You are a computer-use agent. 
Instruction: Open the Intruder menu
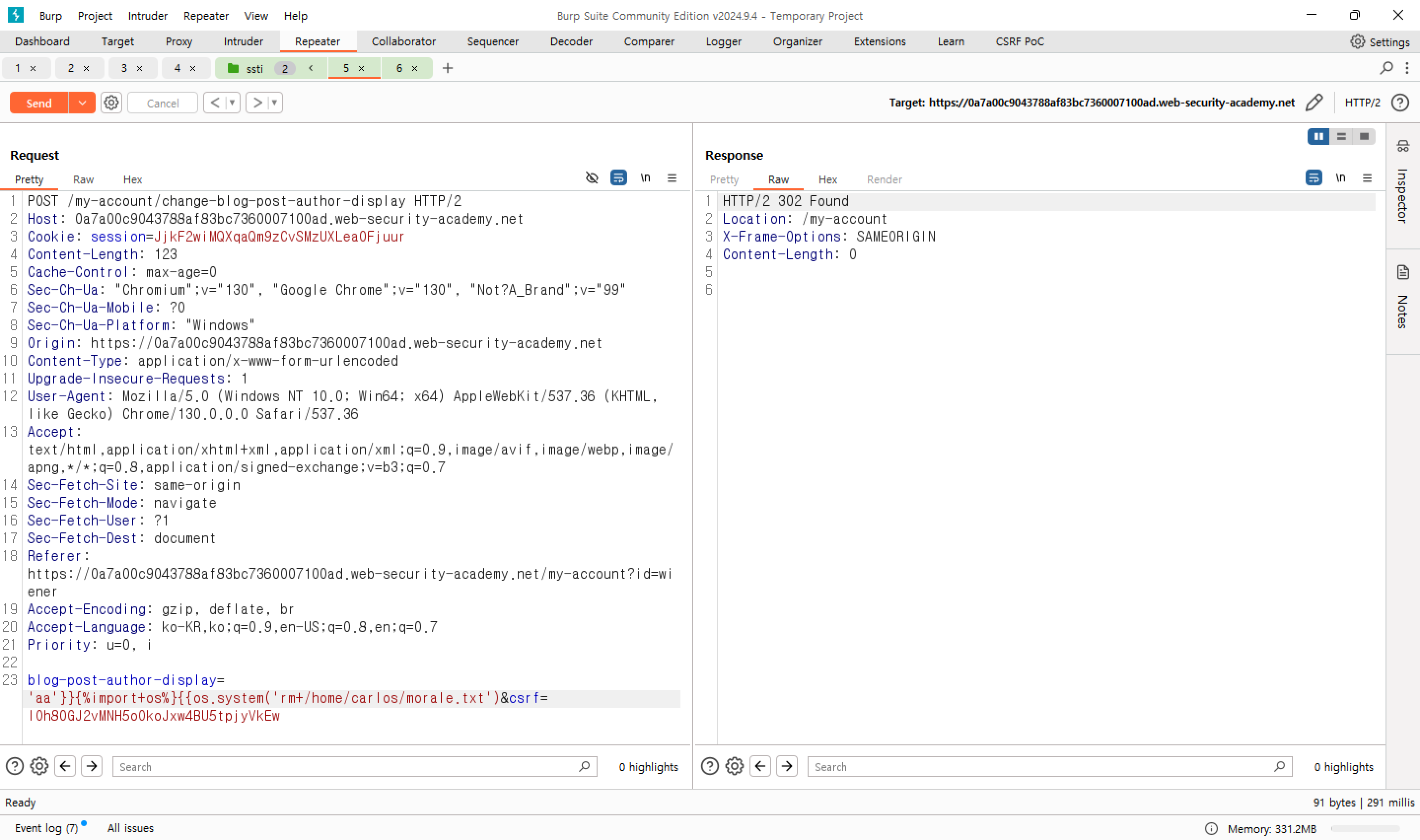tap(148, 15)
